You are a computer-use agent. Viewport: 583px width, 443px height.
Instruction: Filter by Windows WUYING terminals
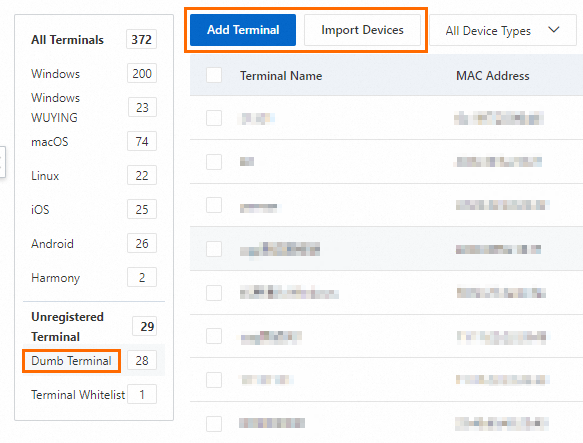tap(55, 107)
